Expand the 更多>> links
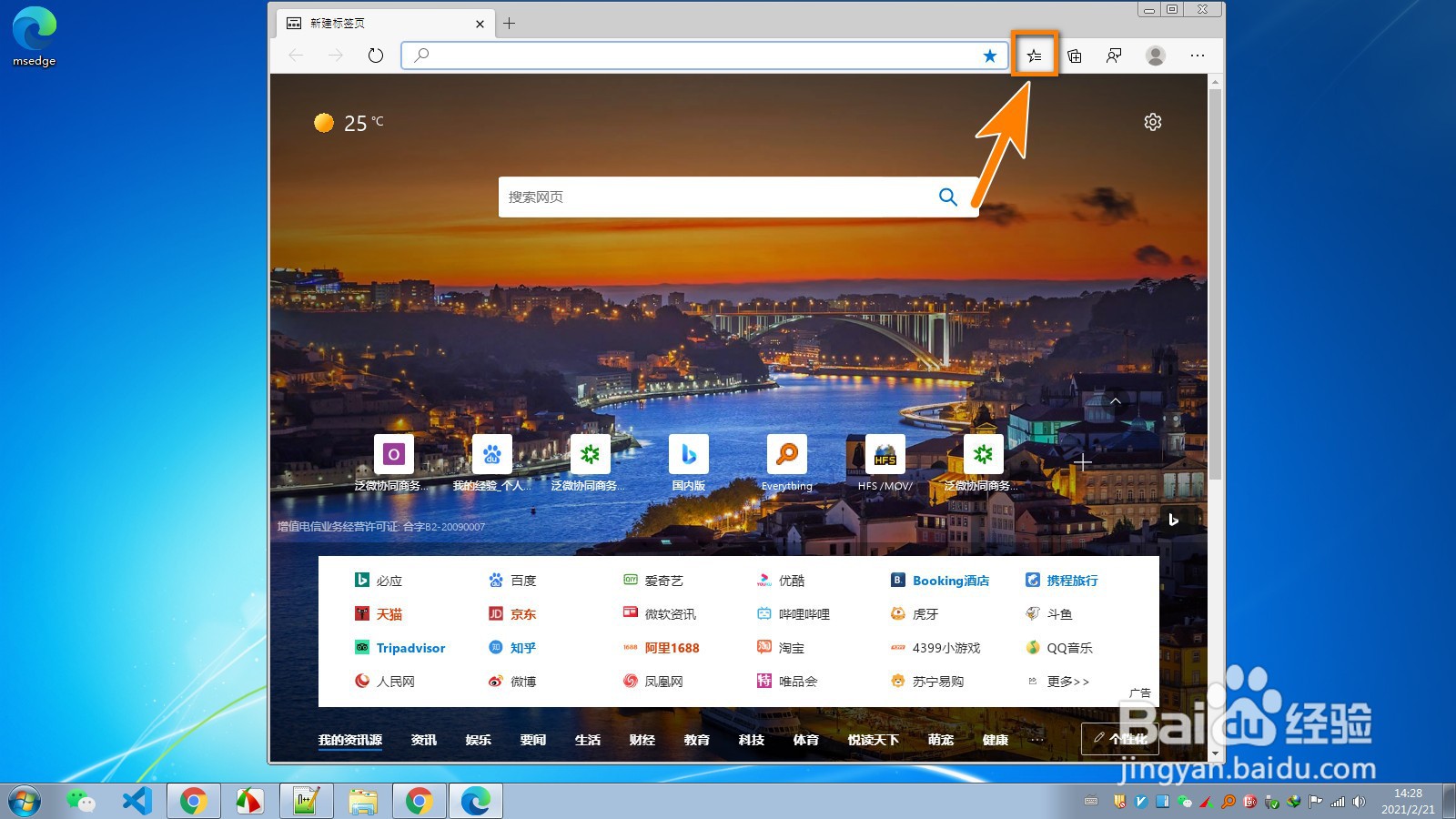The width and height of the screenshot is (1456, 819). point(1057,682)
